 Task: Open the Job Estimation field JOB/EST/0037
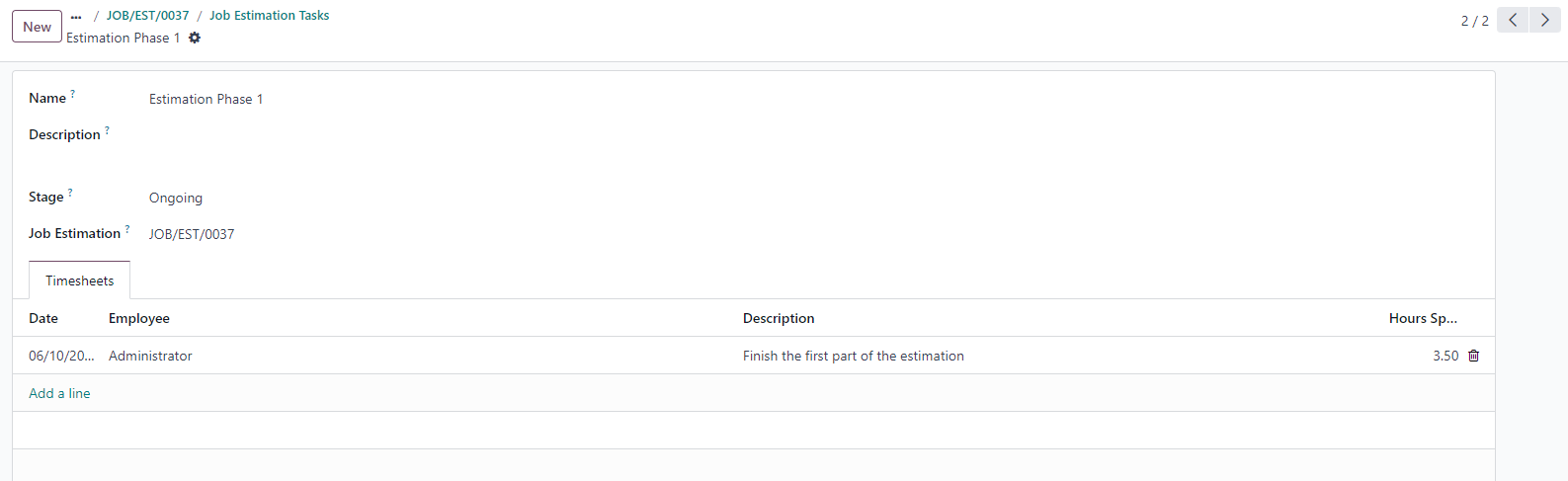(x=192, y=234)
